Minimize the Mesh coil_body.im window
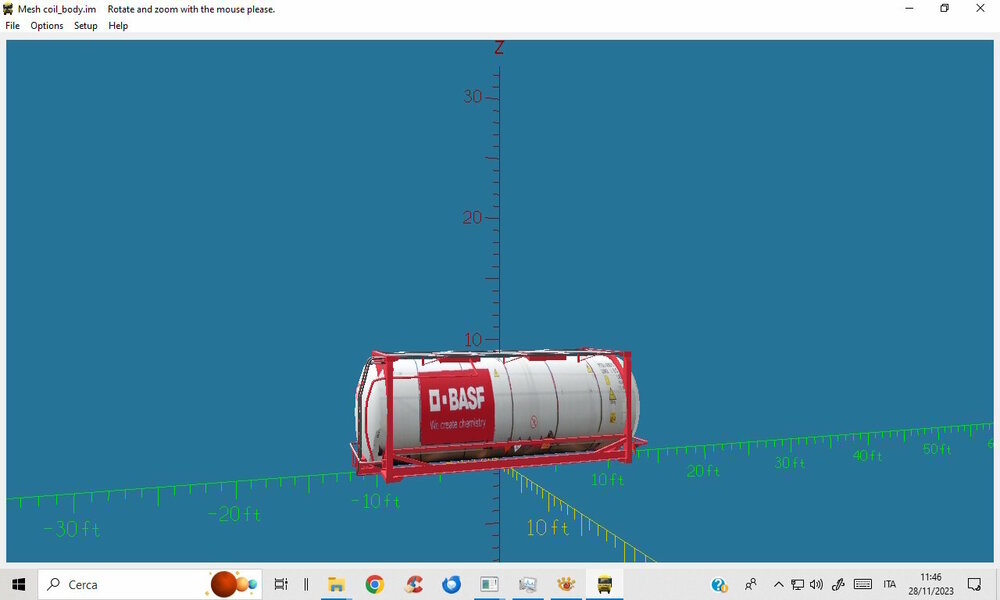Screen dimensions: 1000x600 [x=909, y=8]
